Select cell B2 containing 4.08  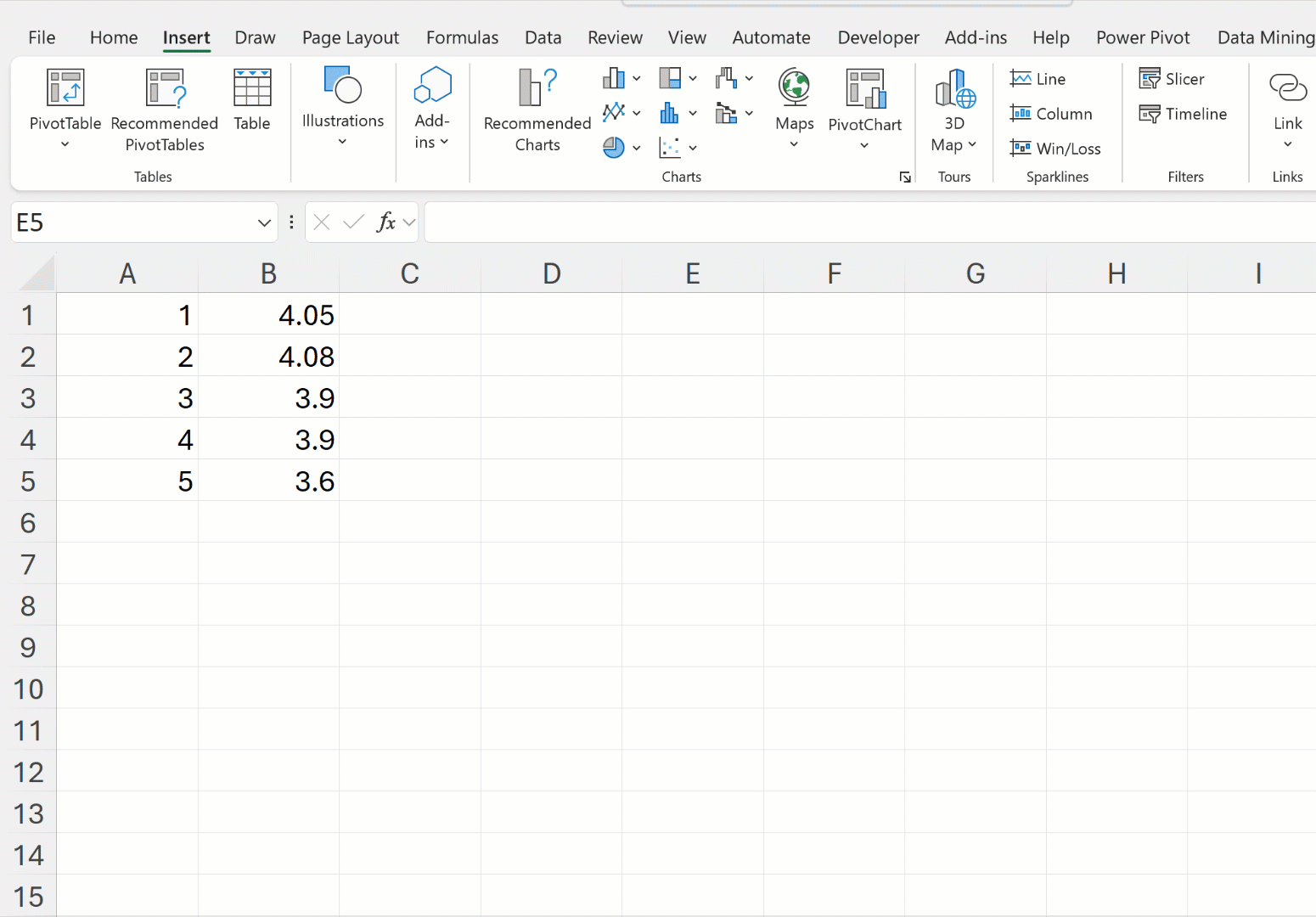[269, 357]
